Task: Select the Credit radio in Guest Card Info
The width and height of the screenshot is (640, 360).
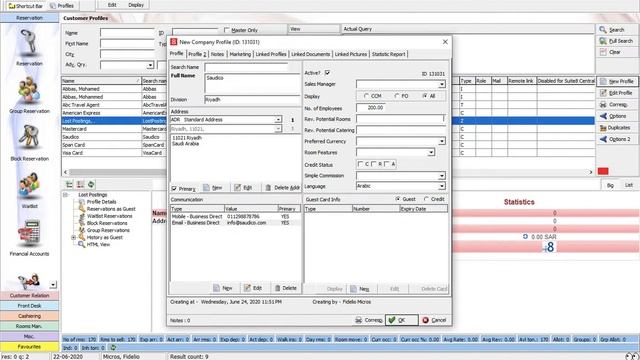Action: 426,199
